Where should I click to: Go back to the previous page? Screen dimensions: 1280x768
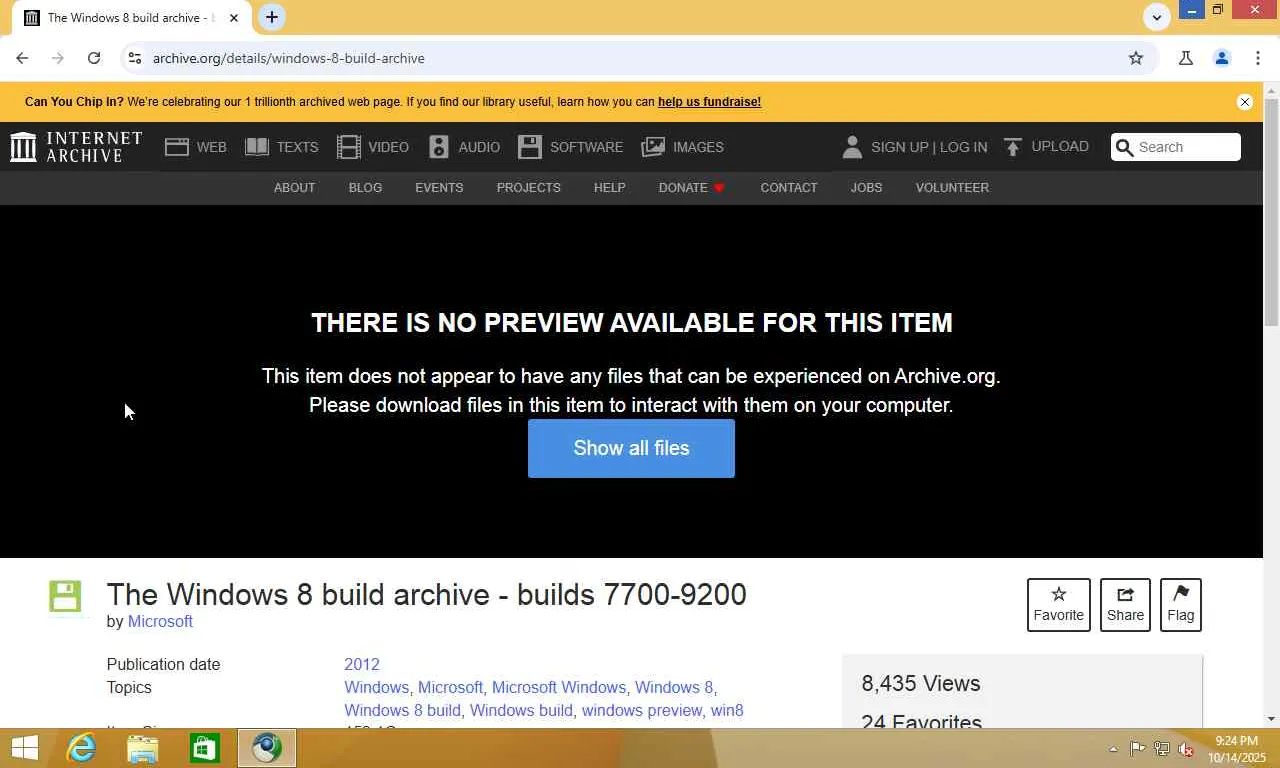click(x=22, y=58)
